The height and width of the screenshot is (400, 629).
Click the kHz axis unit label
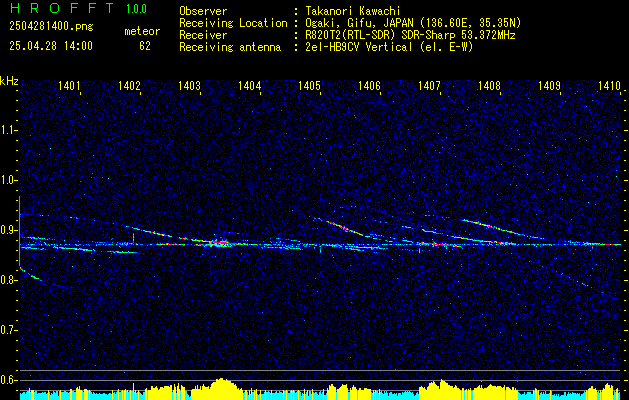click(9, 81)
